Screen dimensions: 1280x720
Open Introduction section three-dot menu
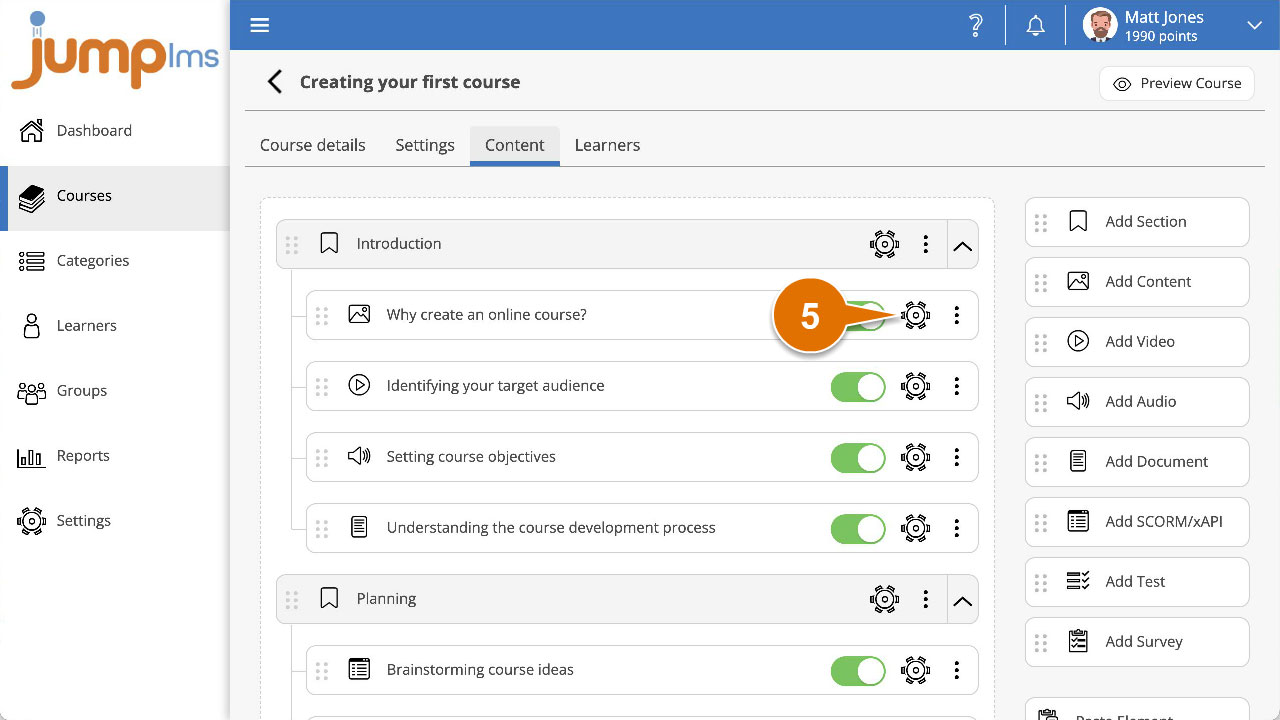[926, 244]
